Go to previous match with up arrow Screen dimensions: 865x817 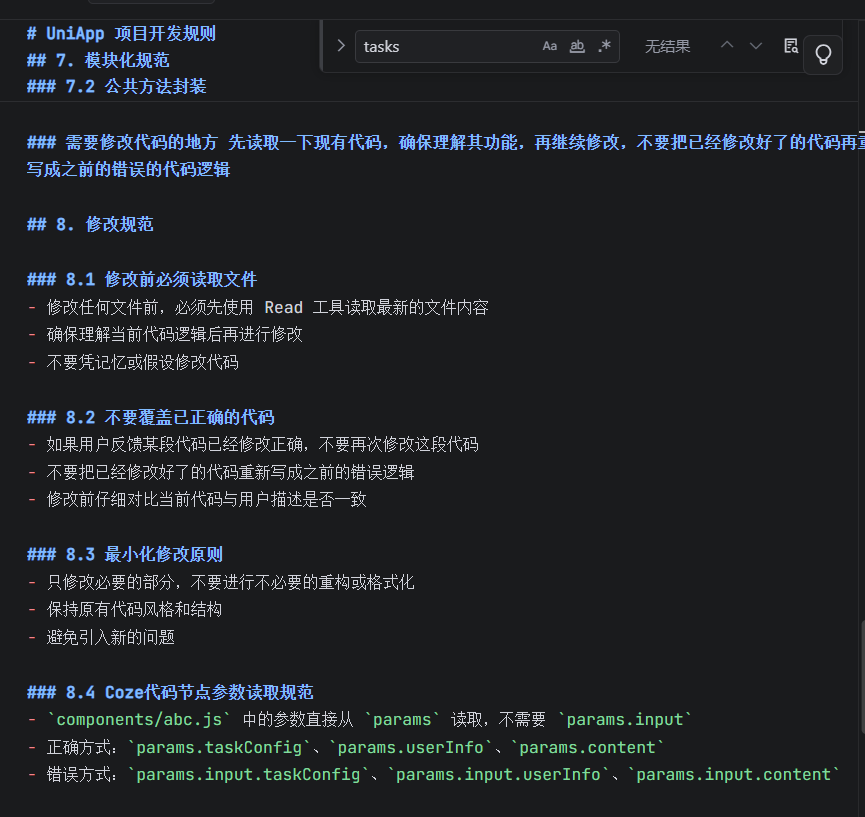[x=727, y=46]
